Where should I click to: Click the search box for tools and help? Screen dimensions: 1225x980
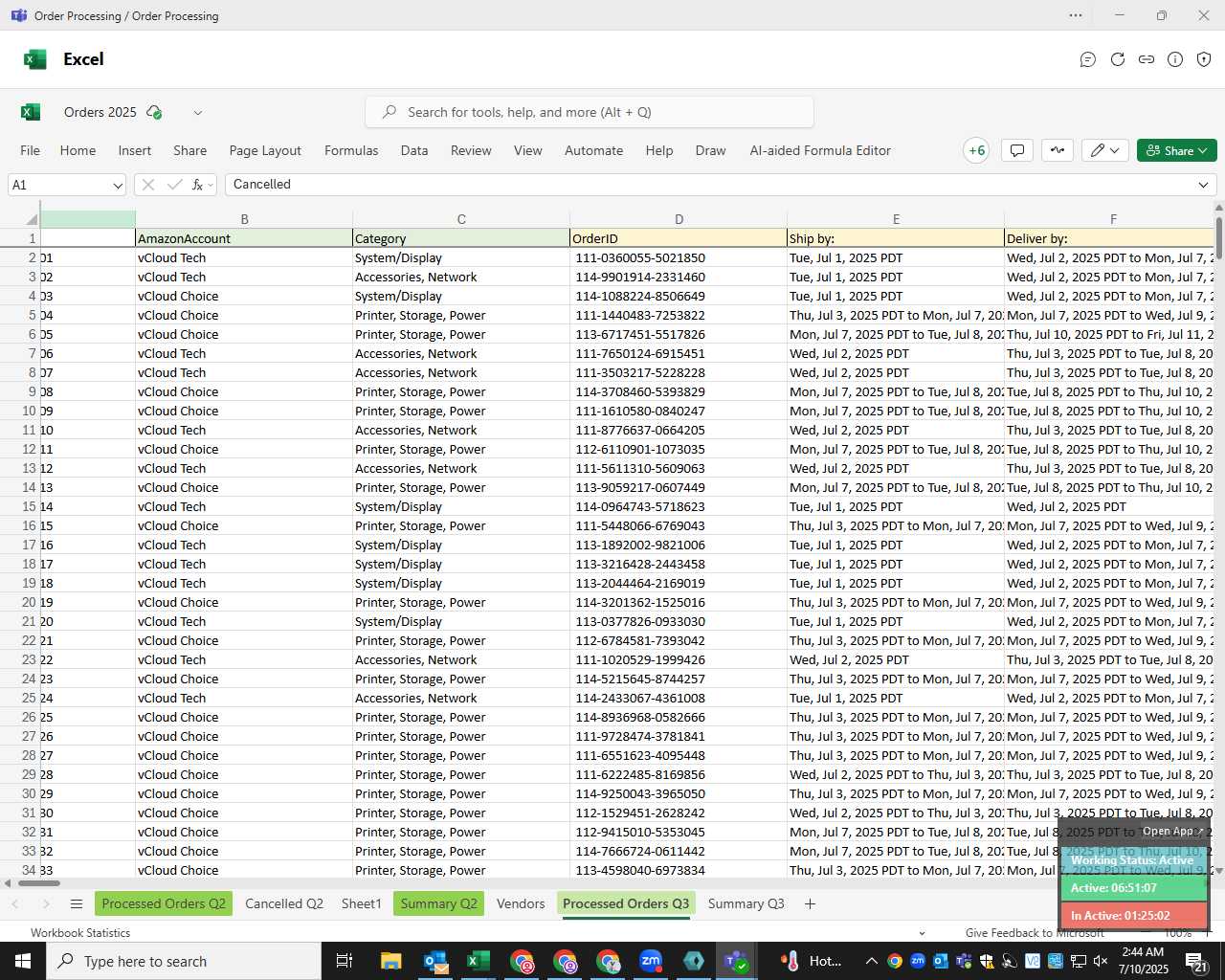(x=590, y=112)
